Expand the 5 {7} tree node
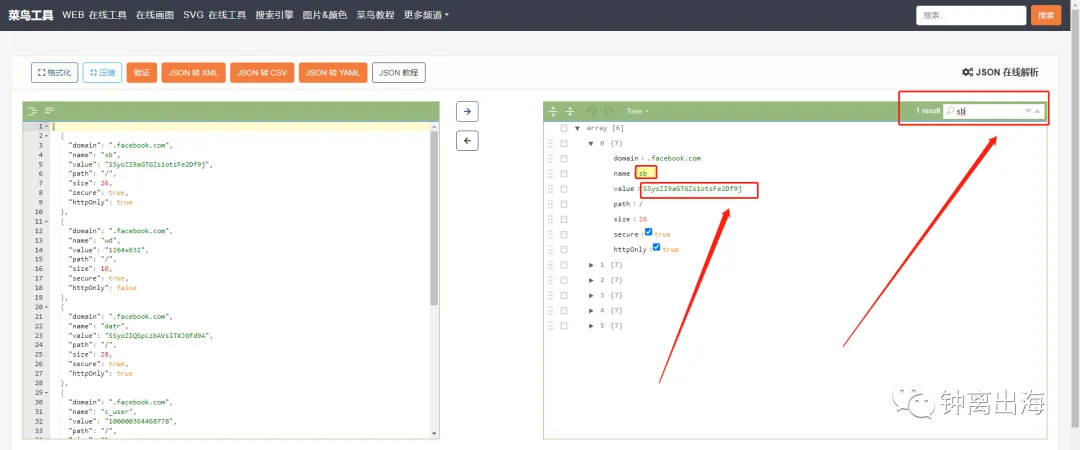This screenshot has width=1080, height=450. tap(591, 325)
